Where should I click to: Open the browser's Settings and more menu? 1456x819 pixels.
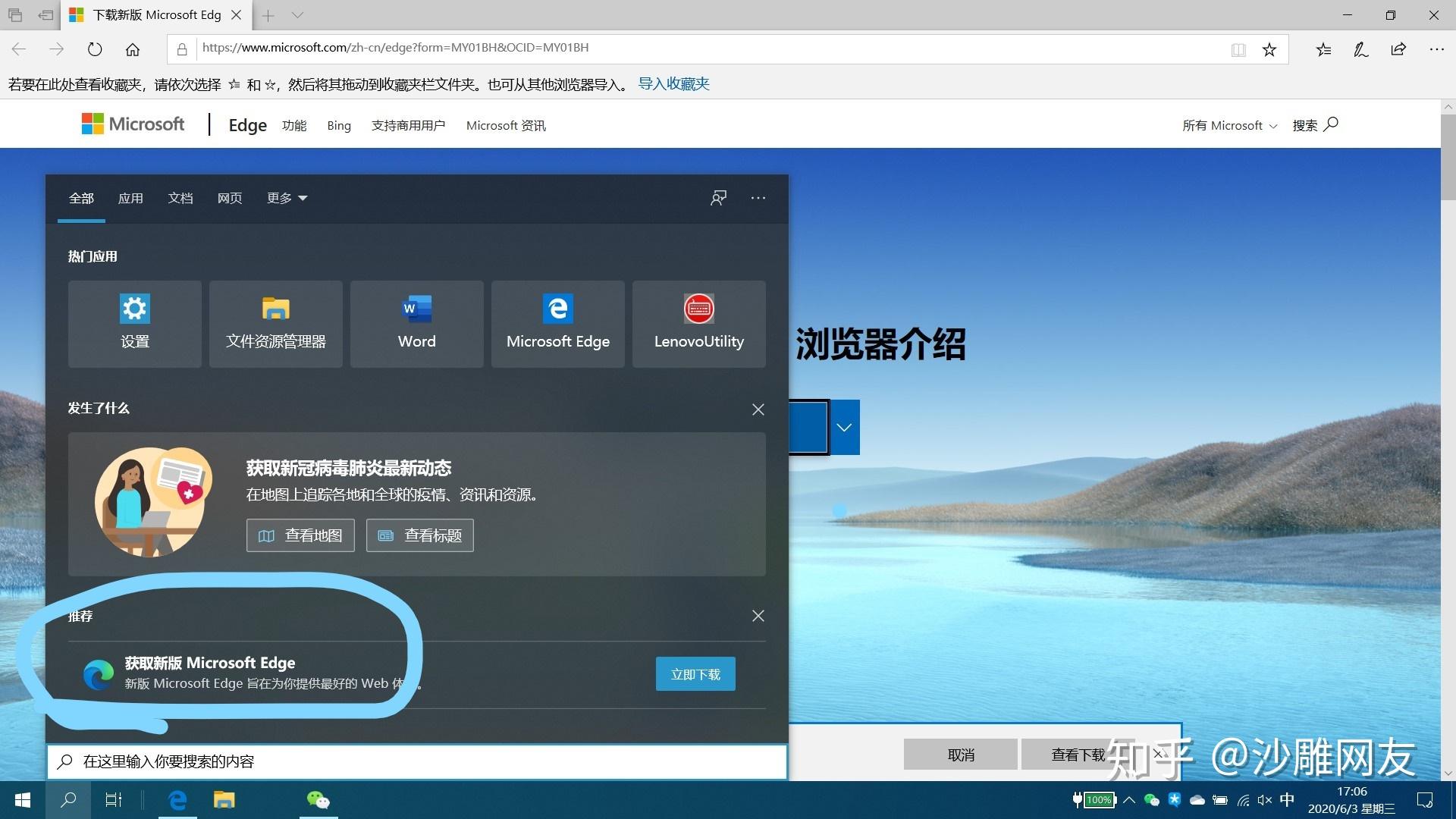(1436, 50)
